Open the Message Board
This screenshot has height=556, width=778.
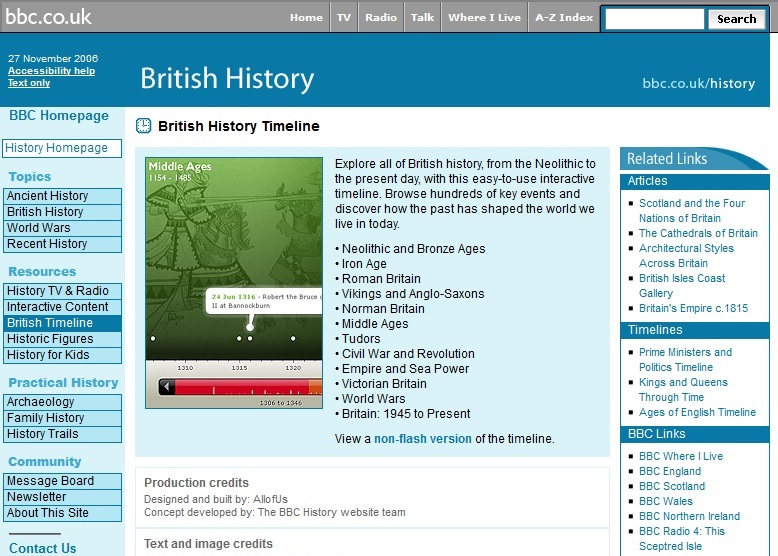click(63, 481)
